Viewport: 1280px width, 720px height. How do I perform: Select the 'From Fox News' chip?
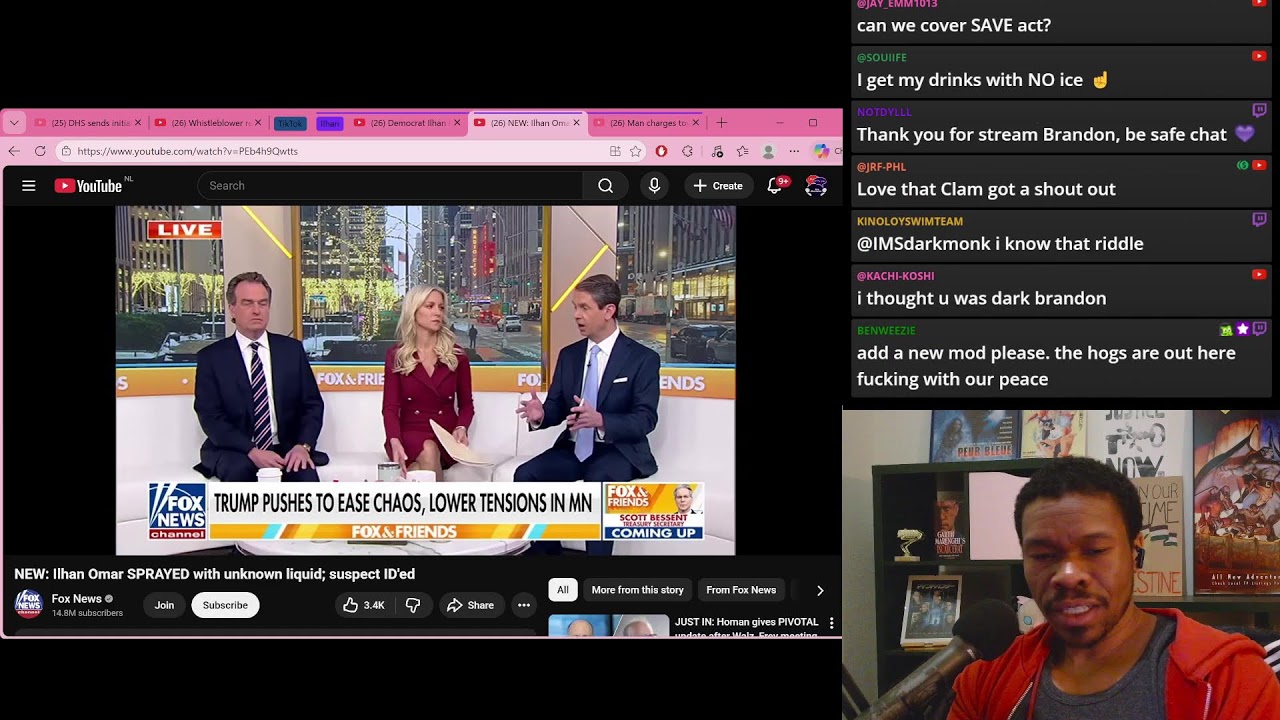[741, 590]
